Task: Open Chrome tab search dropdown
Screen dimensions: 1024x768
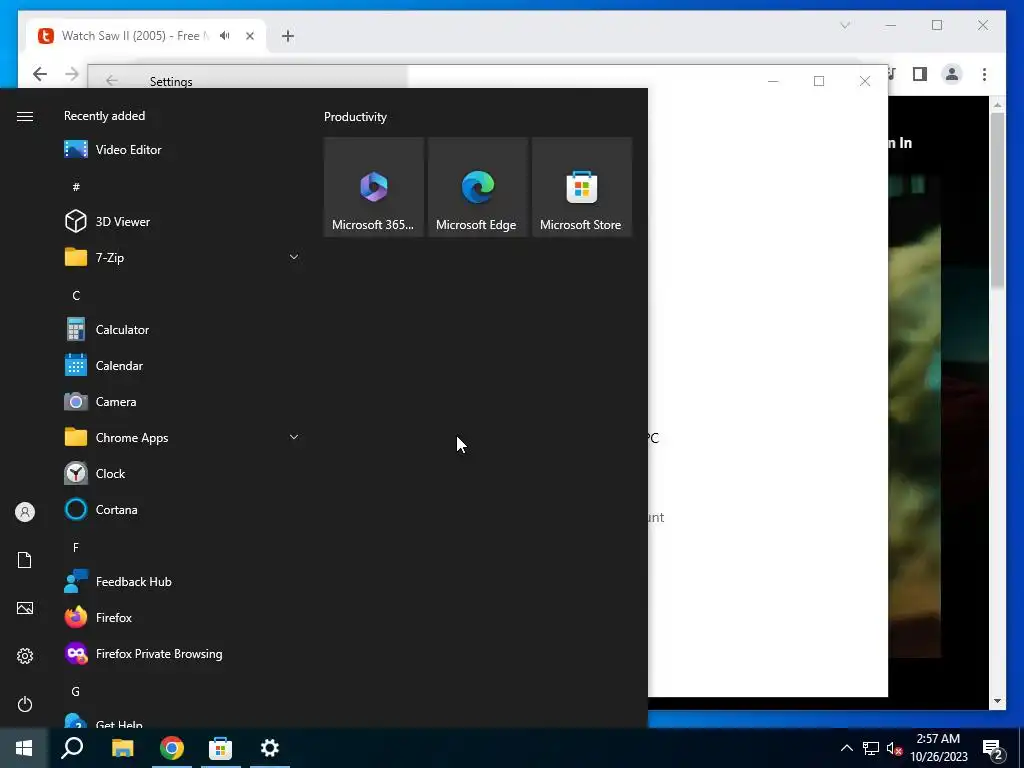Action: 845,25
